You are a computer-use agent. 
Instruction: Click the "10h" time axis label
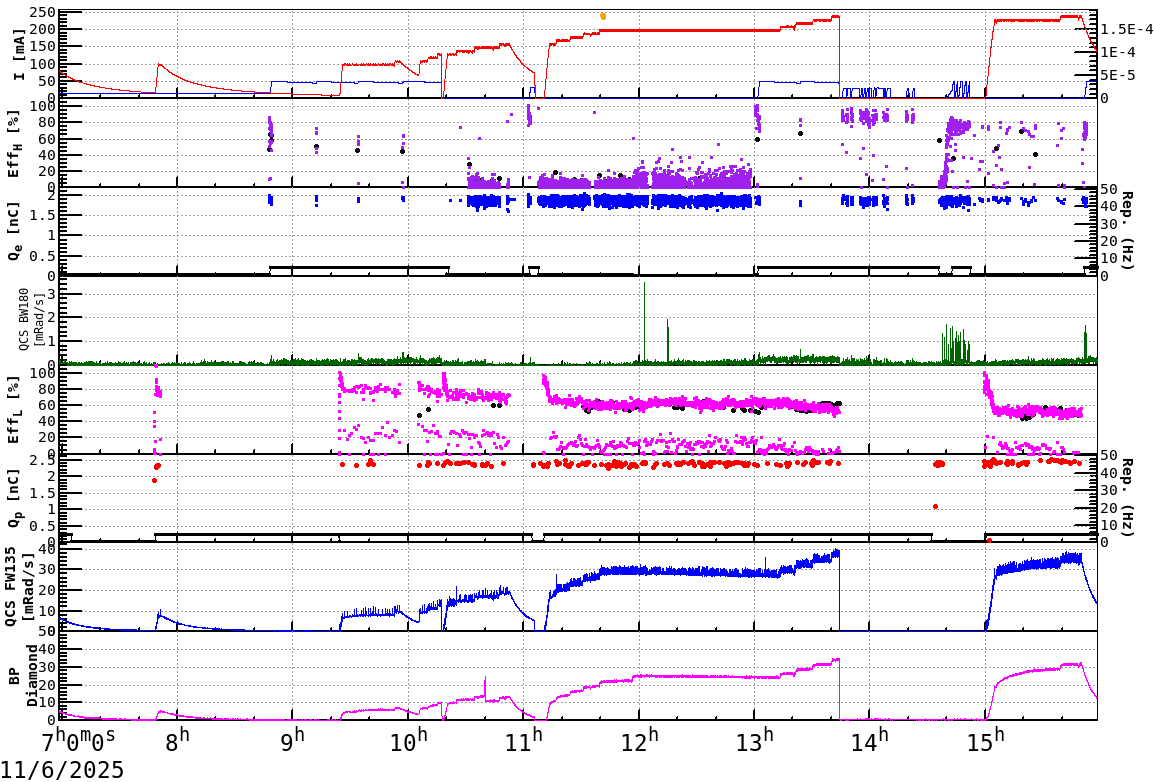(408, 739)
